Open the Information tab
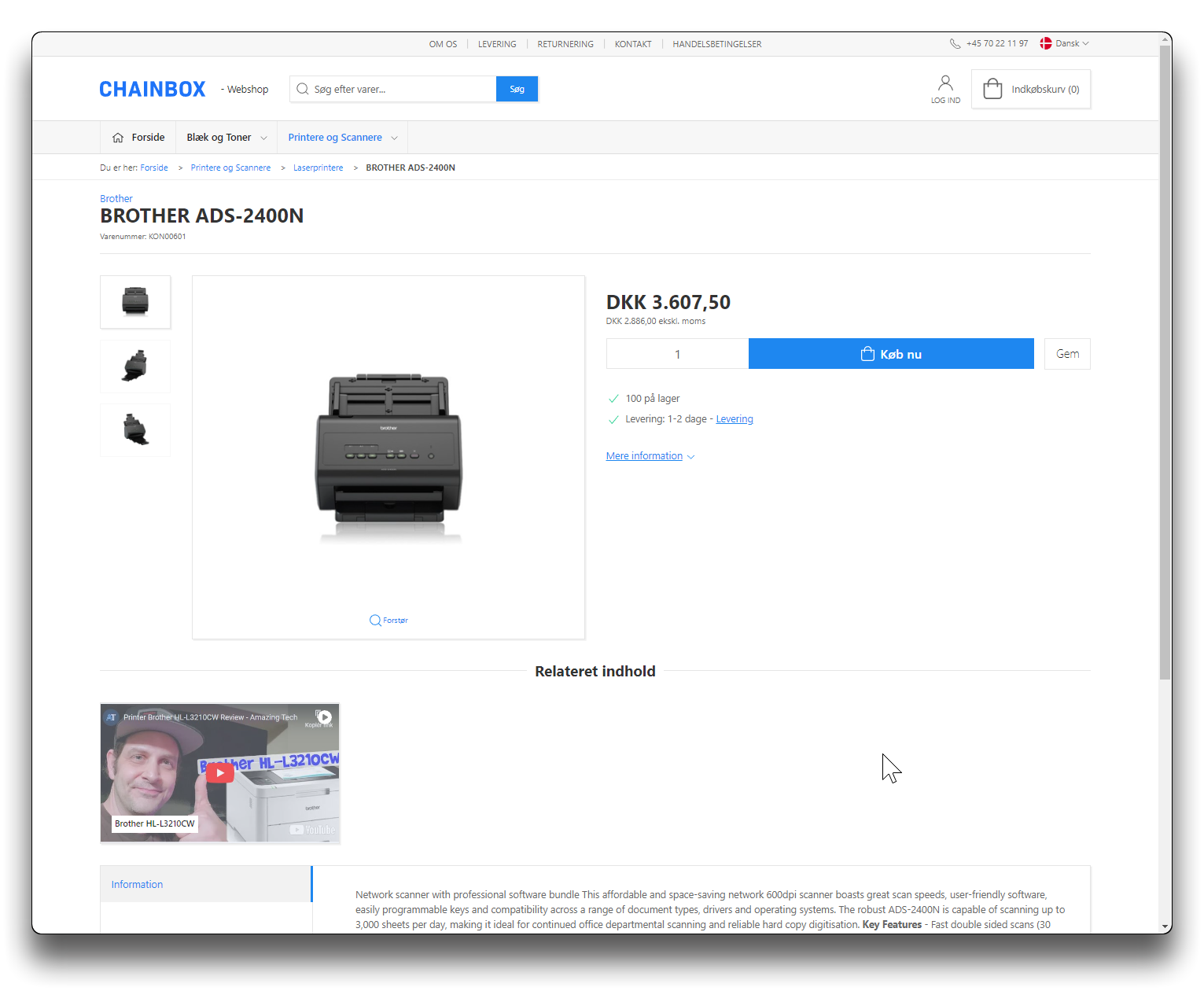This screenshot has width=1204, height=991. pyautogui.click(x=137, y=885)
